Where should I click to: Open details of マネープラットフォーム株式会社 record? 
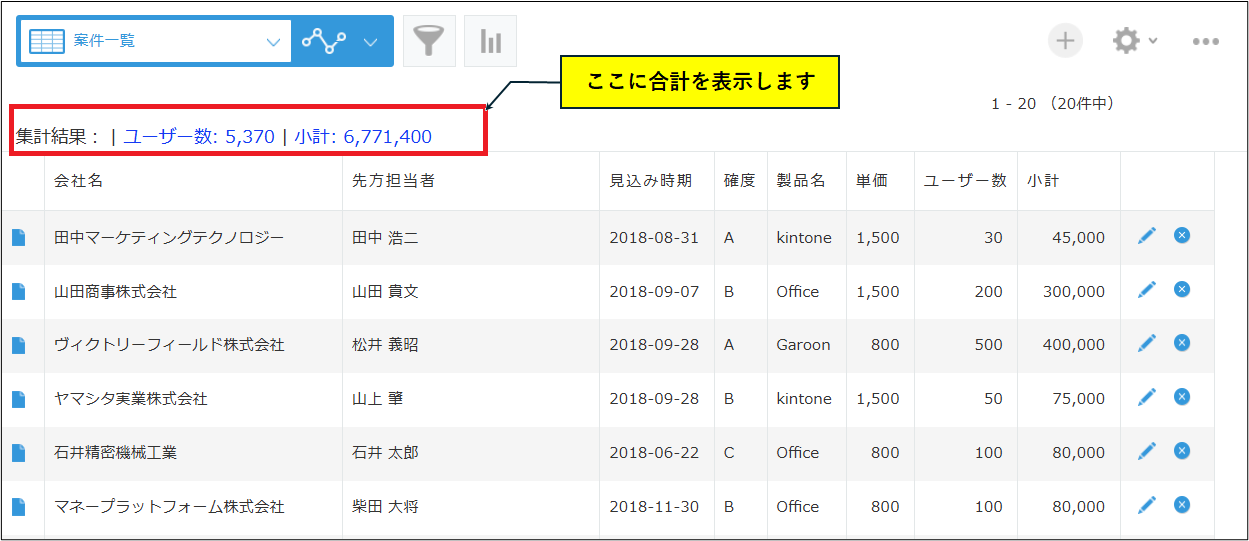[x=19, y=507]
